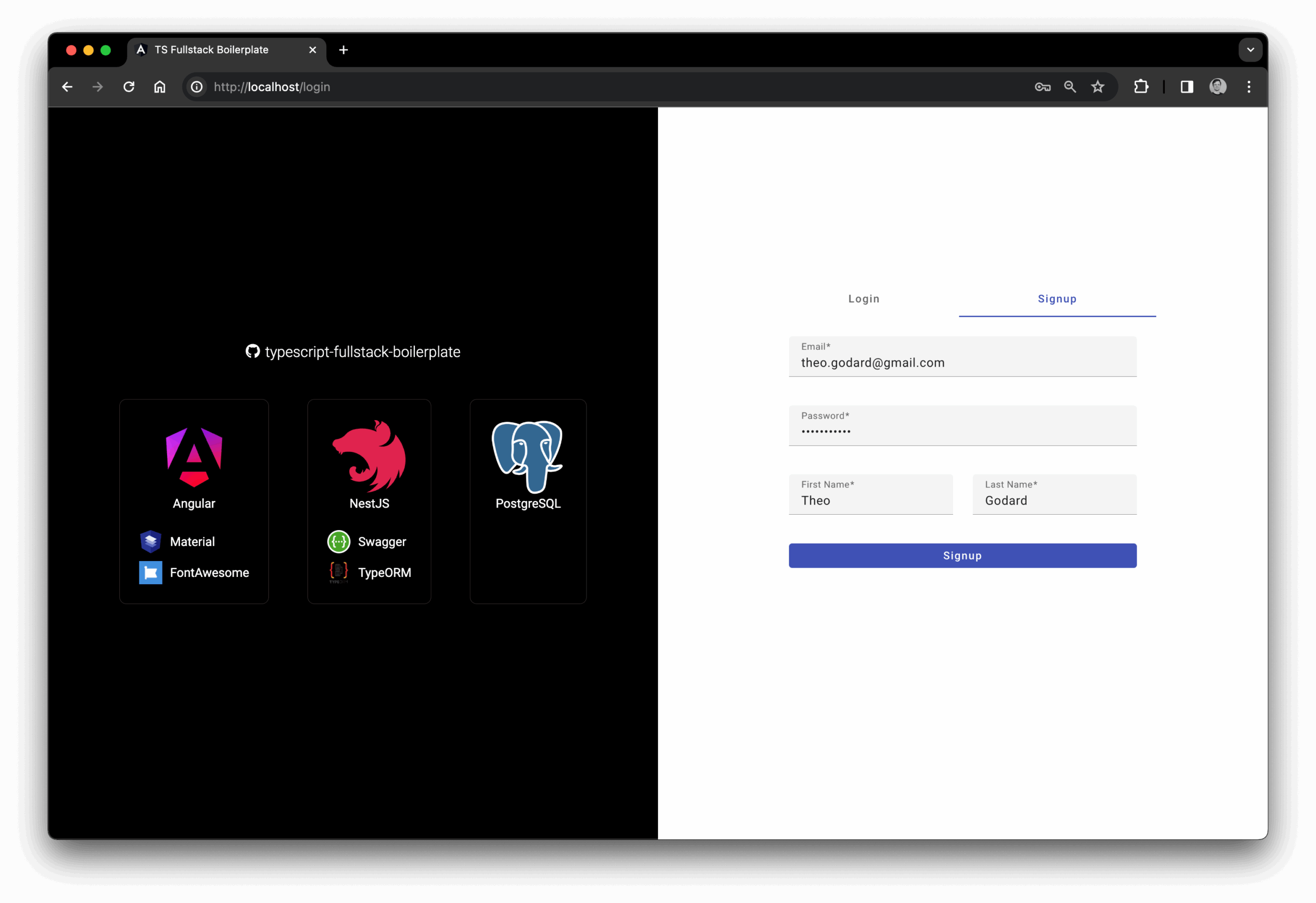This screenshot has width=1316, height=903.
Task: Open the Chrome profile avatar
Action: tap(1218, 87)
